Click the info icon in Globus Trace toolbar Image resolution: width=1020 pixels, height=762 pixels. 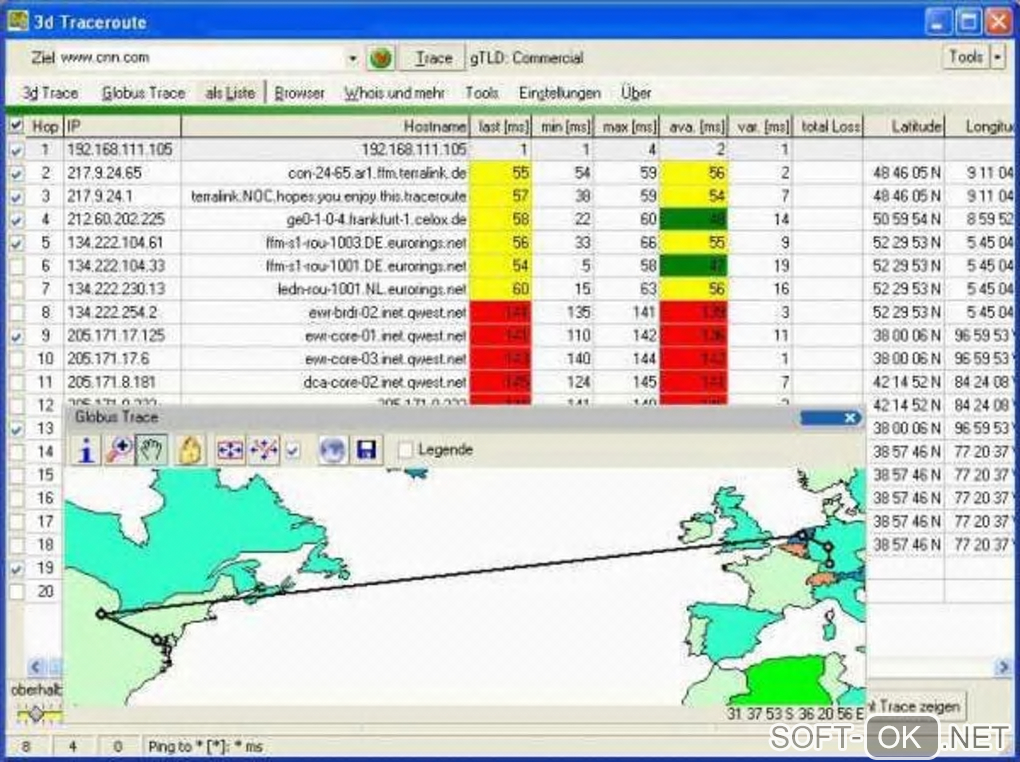[x=86, y=450]
